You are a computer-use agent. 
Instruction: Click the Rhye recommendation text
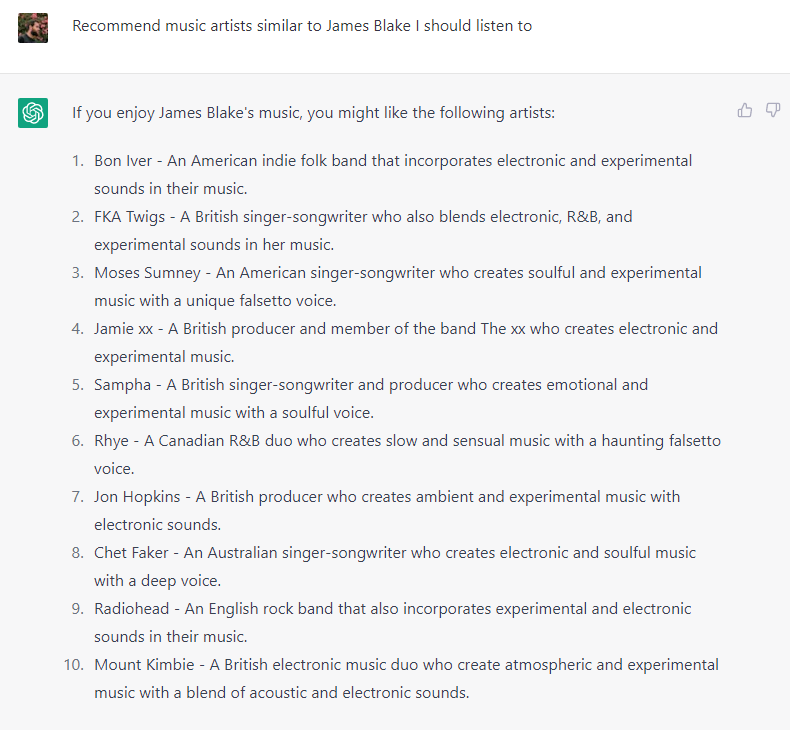pos(408,454)
